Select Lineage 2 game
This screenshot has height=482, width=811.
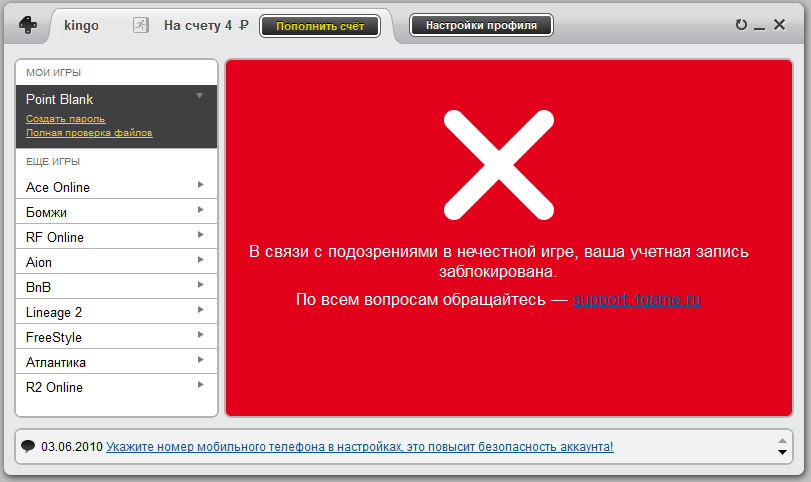tap(116, 312)
